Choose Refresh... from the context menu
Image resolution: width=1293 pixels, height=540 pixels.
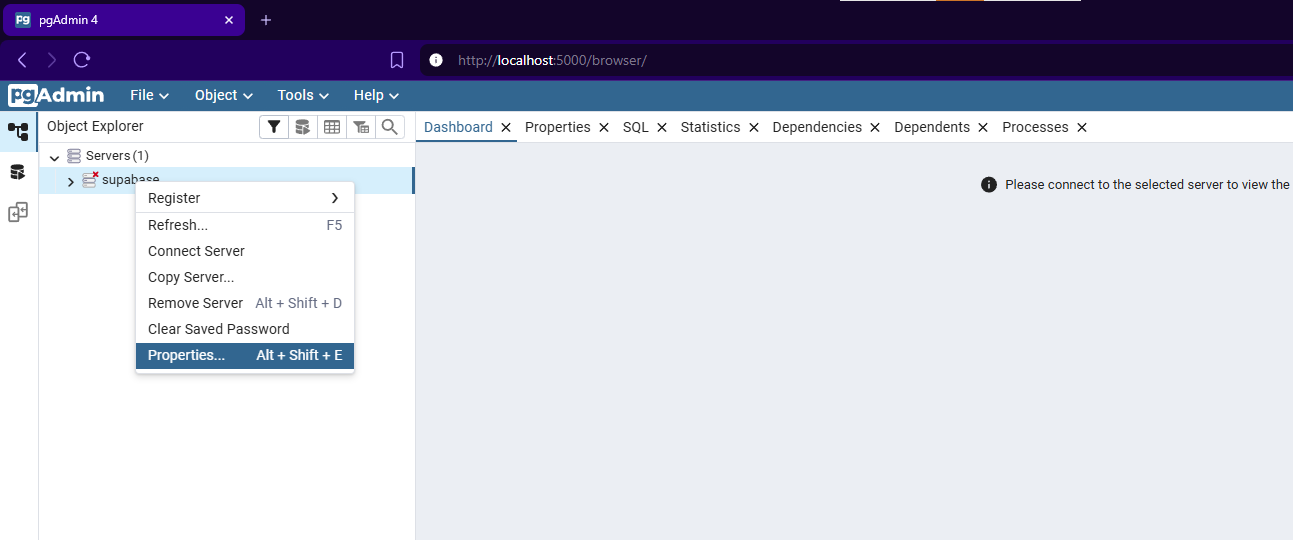pos(245,225)
